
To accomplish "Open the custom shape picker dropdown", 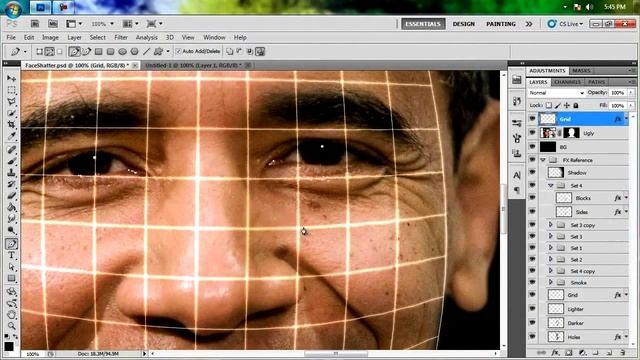I will 168,51.
